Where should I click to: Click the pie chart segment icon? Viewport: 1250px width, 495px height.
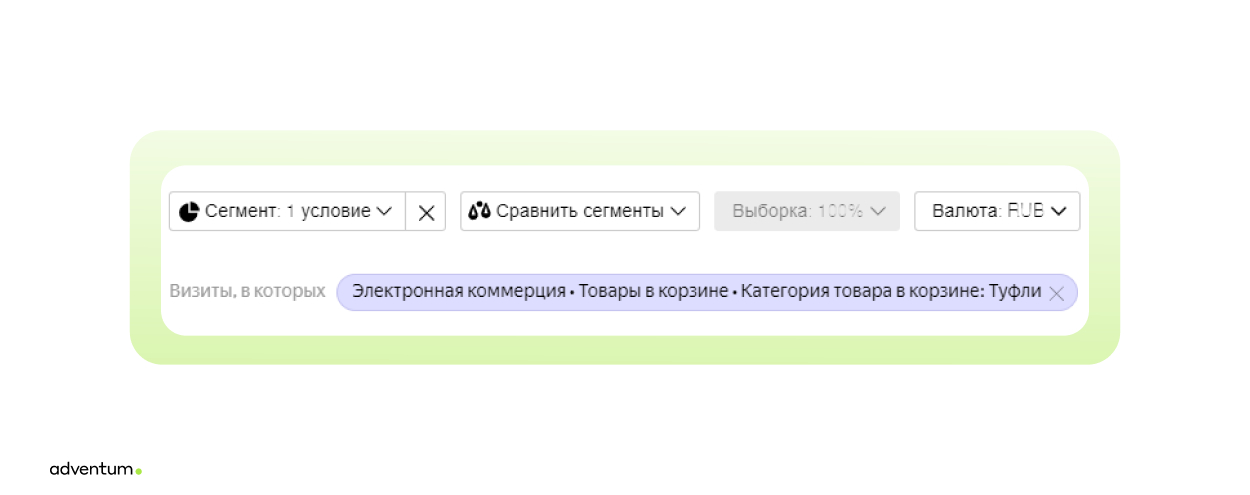pos(189,212)
